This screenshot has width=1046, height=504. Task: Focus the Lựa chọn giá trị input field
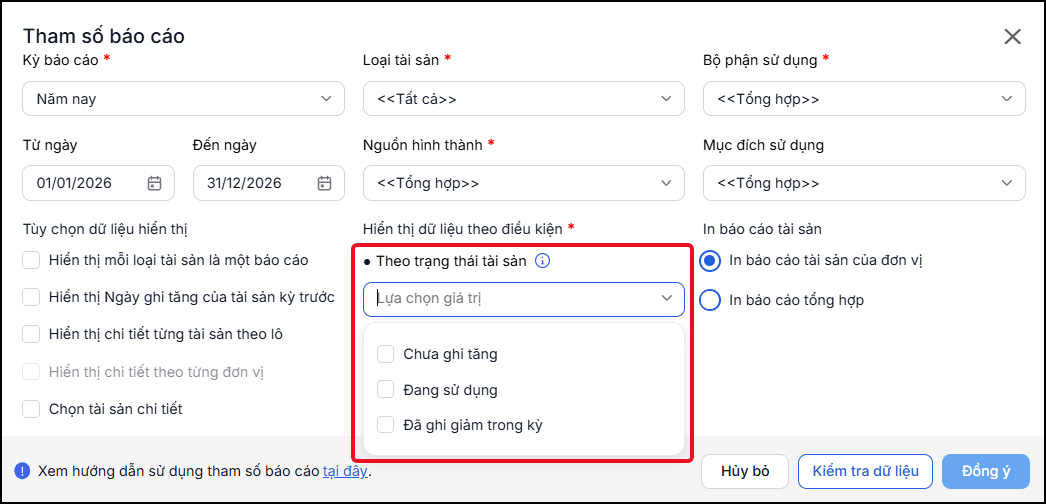(524, 299)
